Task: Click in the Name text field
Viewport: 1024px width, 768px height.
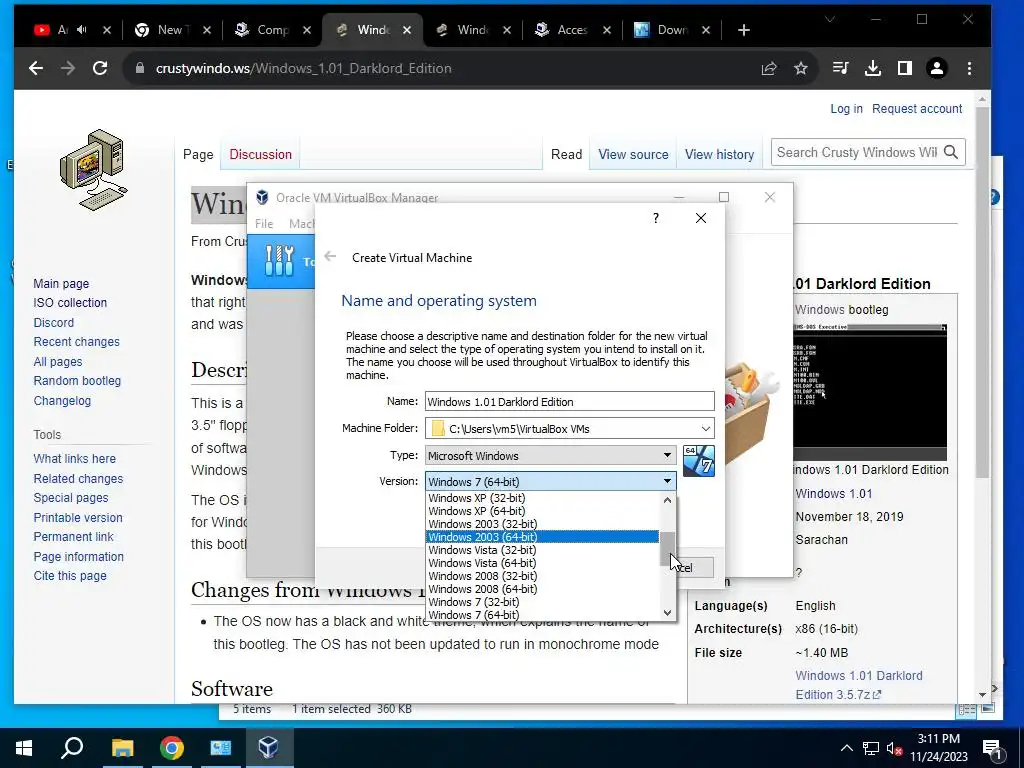Action: (x=569, y=402)
